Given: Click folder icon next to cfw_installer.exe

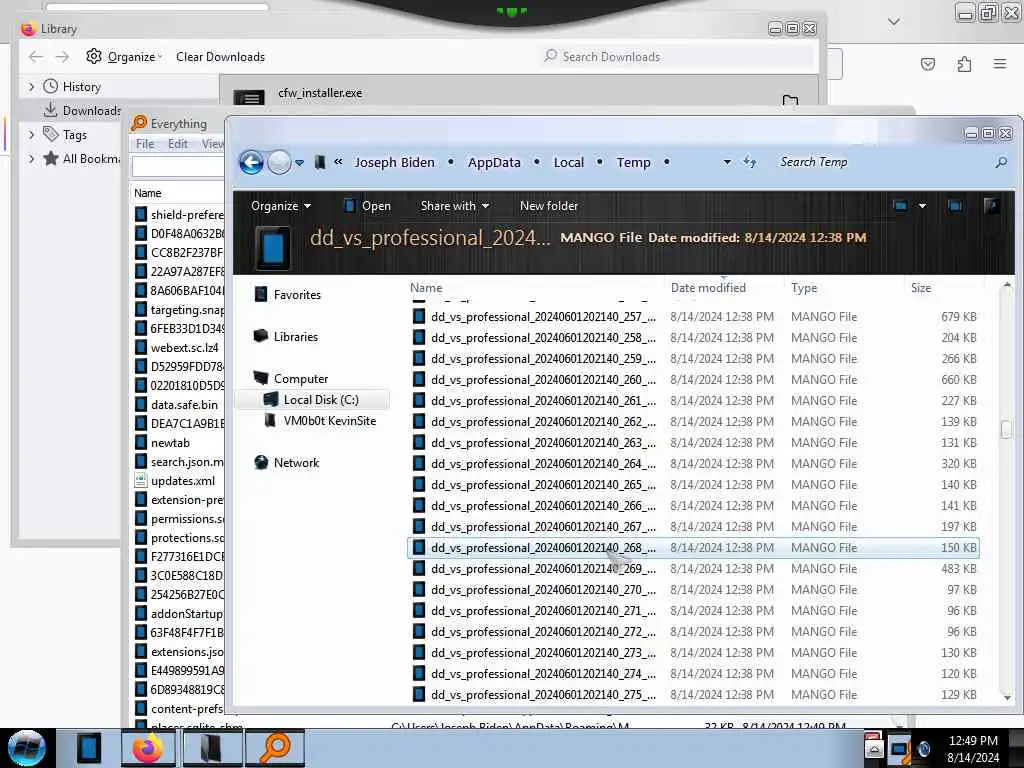Looking at the screenshot, I should point(790,100).
